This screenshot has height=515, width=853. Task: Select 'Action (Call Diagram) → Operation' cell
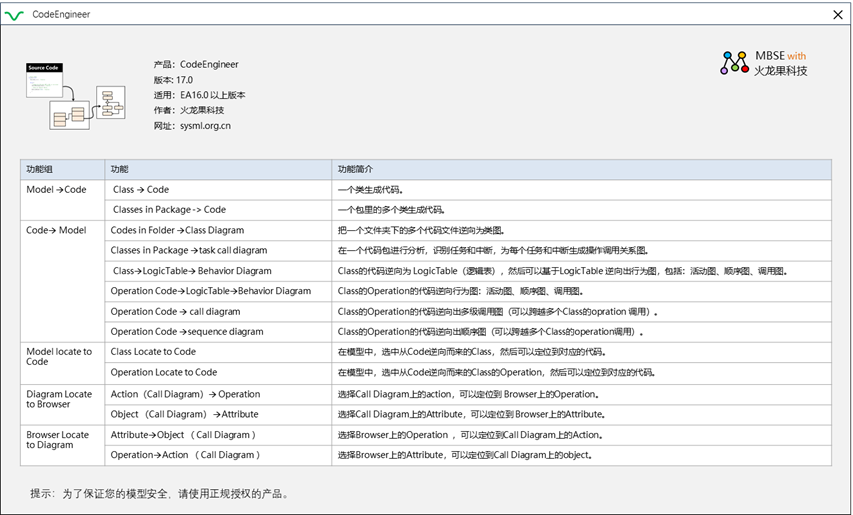pyautogui.click(x=218, y=394)
